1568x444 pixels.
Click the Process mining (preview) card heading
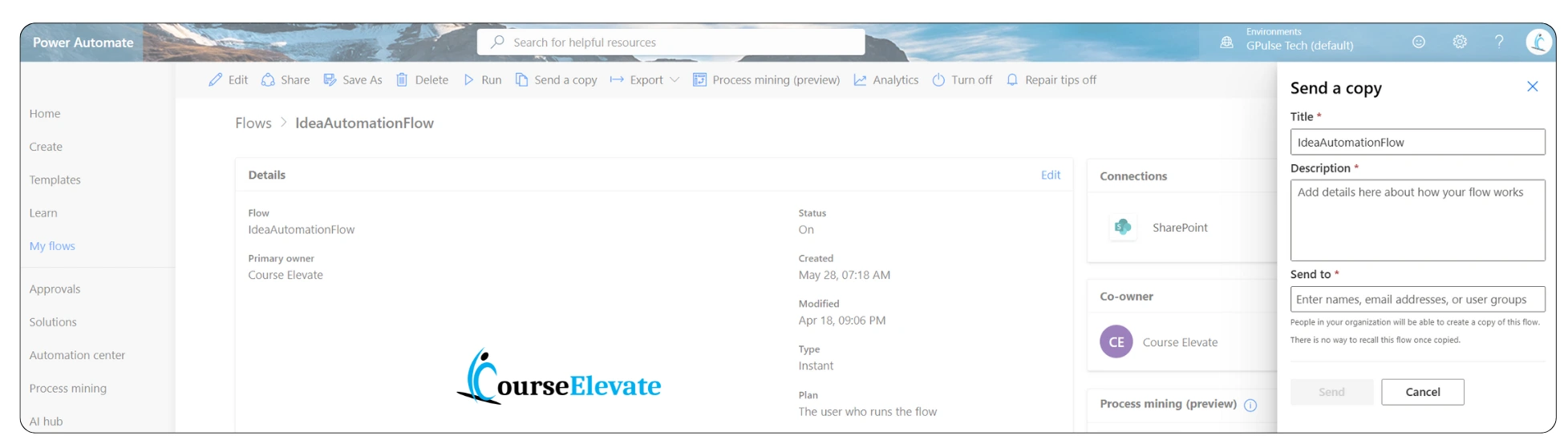tap(1168, 404)
